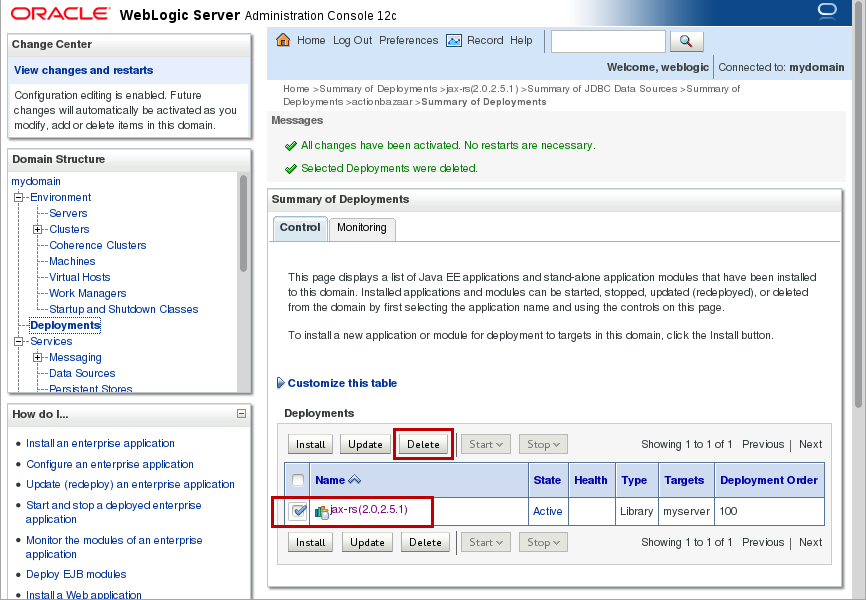Click the Record chart icon
Viewport: 866px width, 600px height.
pyautogui.click(x=454, y=40)
